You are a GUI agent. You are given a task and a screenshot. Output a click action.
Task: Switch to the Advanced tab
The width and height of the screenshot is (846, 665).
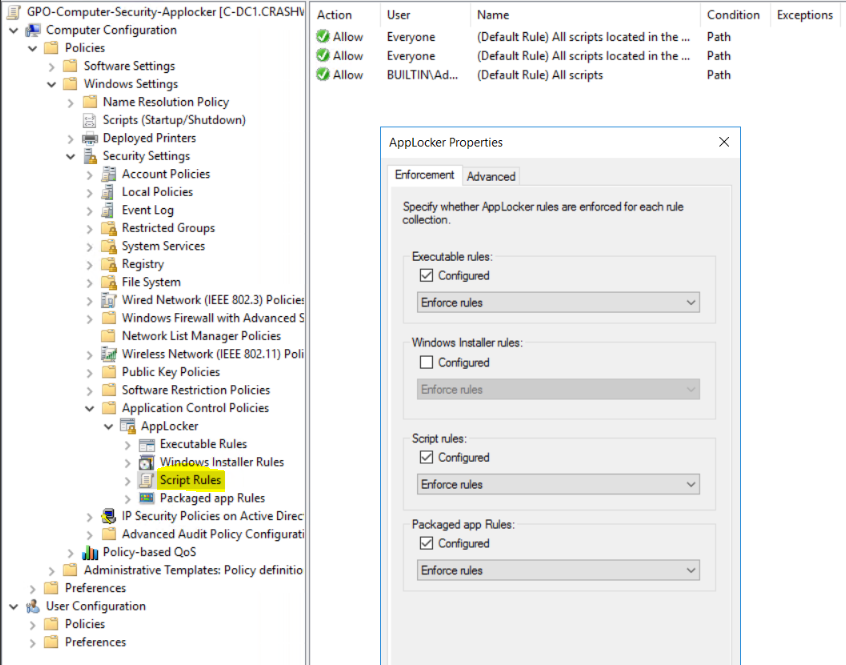pyautogui.click(x=491, y=176)
